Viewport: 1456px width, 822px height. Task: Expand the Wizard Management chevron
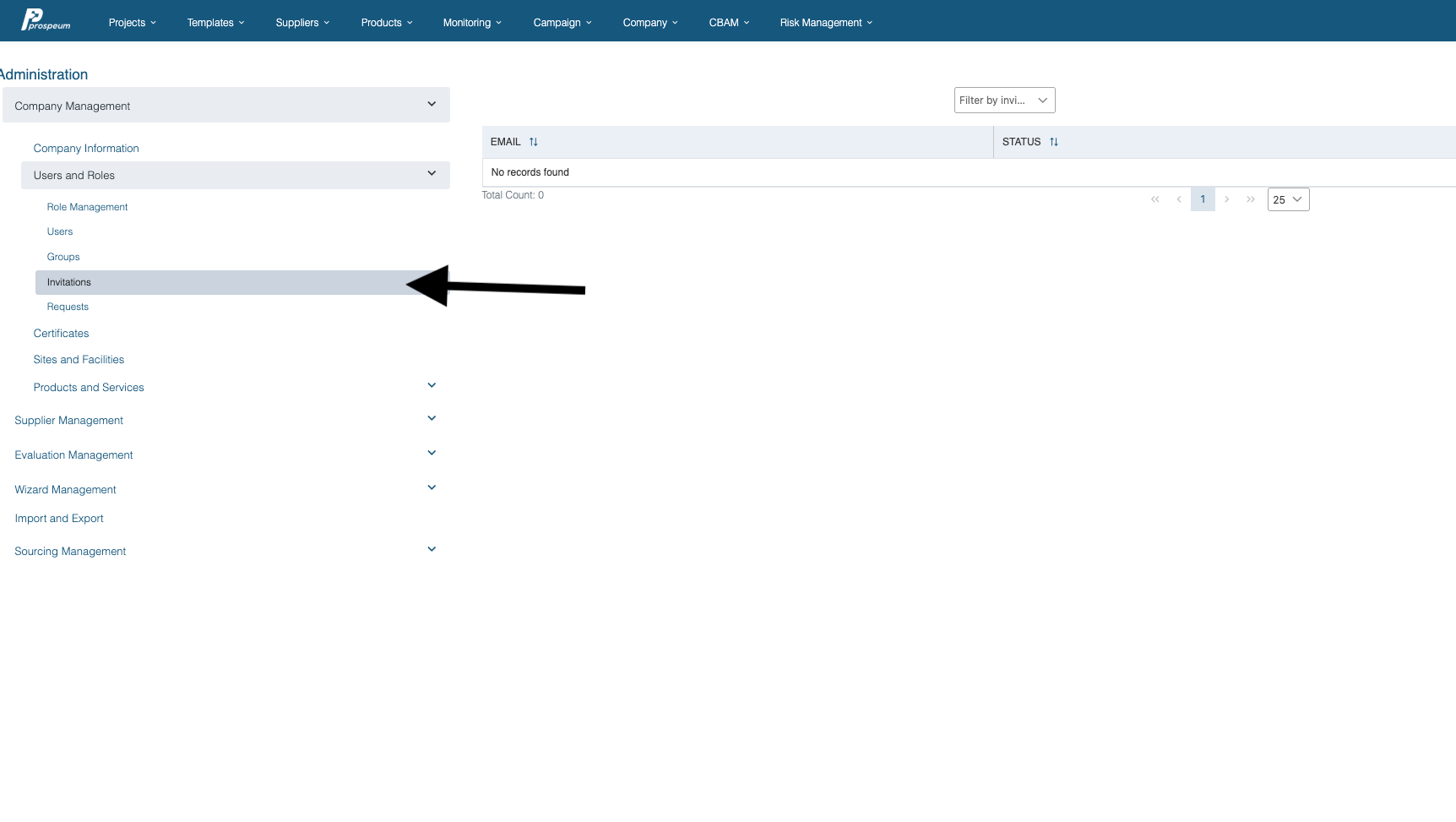click(432, 488)
